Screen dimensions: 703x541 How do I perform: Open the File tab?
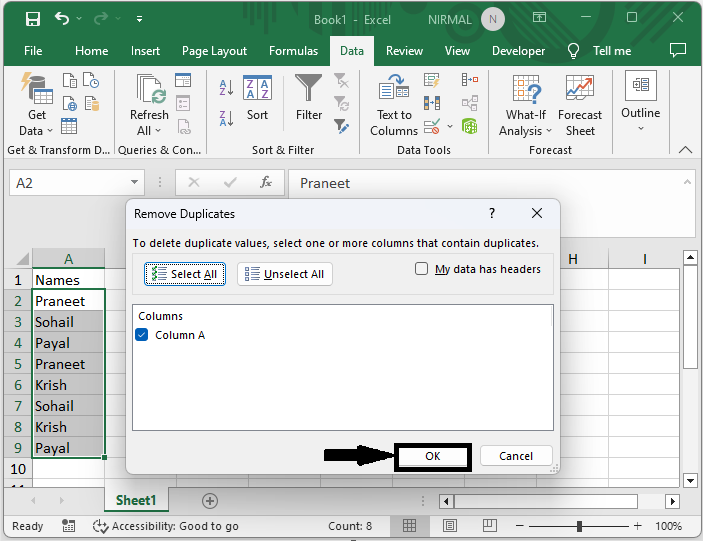click(x=33, y=51)
